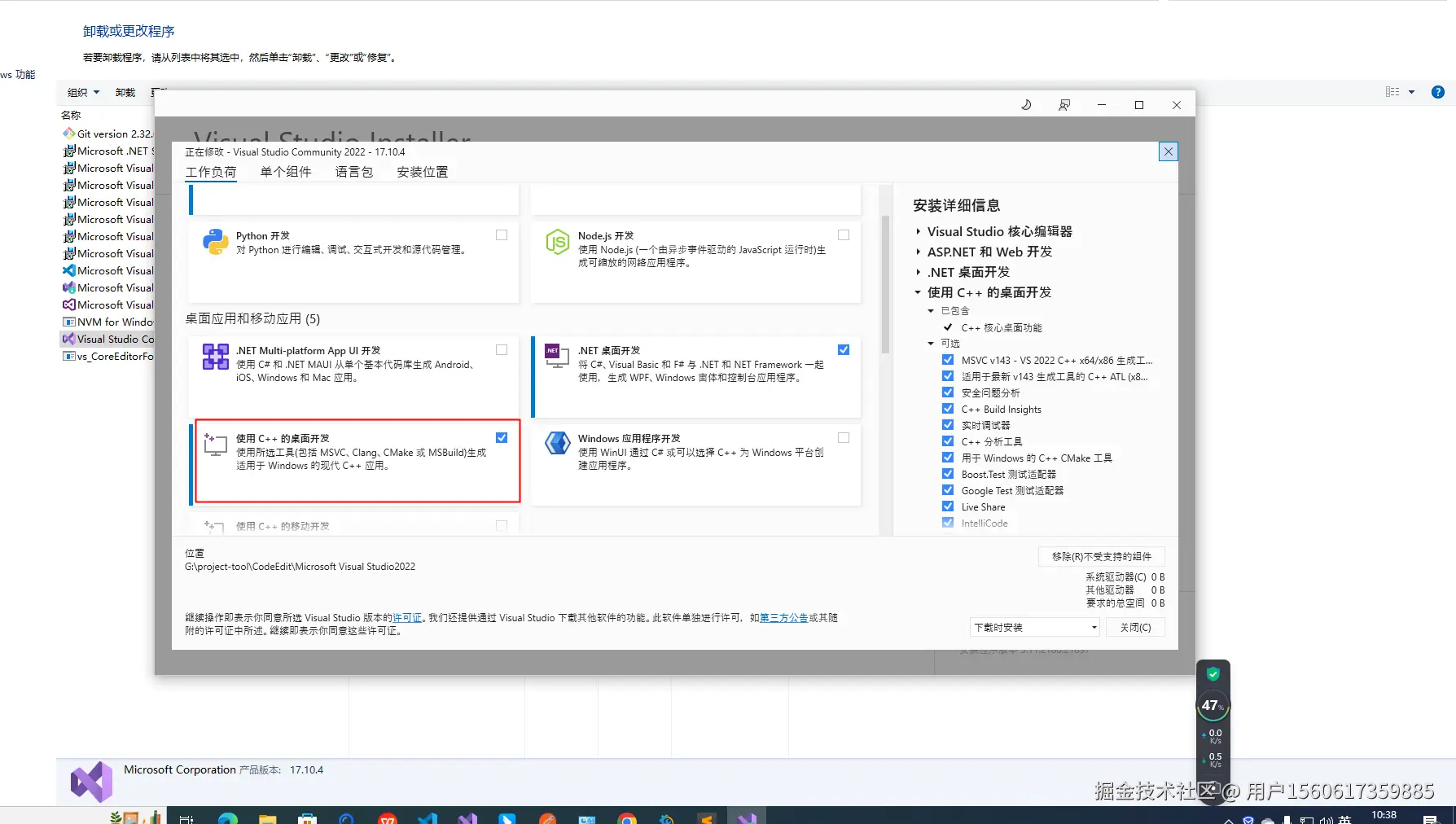Click the workloads list scrollbar thumb
The image size is (1456, 824).
point(885,283)
